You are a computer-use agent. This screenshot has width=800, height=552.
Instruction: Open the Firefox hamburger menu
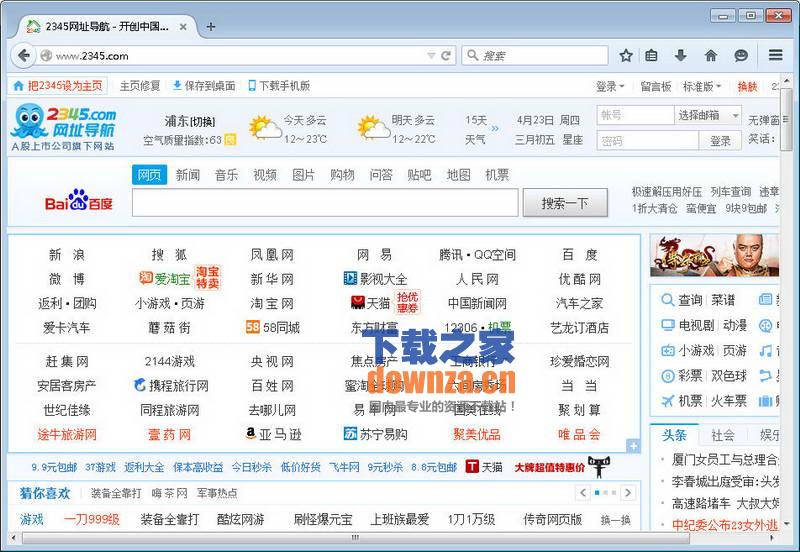[776, 55]
